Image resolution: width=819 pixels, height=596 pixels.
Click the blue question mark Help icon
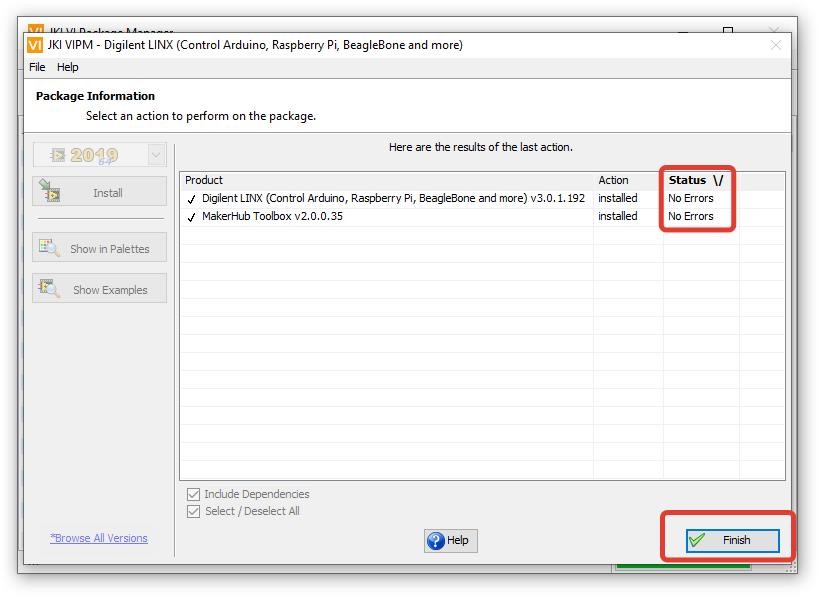[436, 540]
